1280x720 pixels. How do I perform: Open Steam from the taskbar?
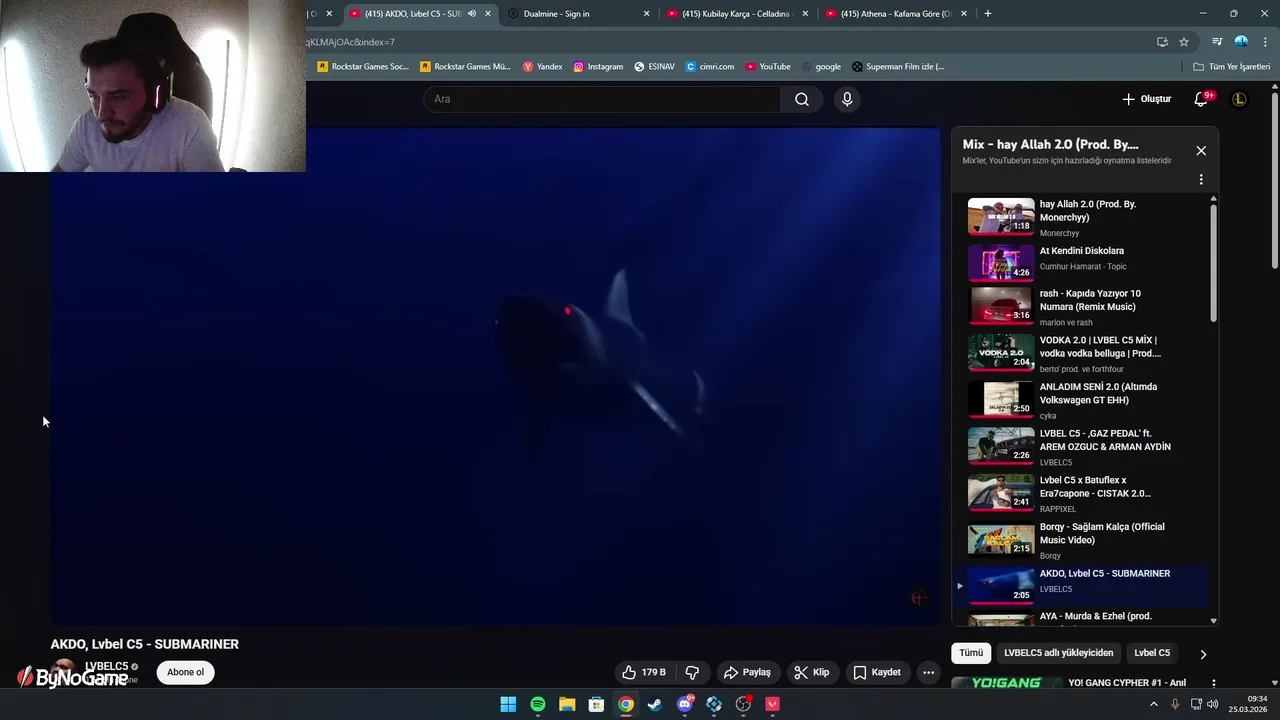point(655,704)
